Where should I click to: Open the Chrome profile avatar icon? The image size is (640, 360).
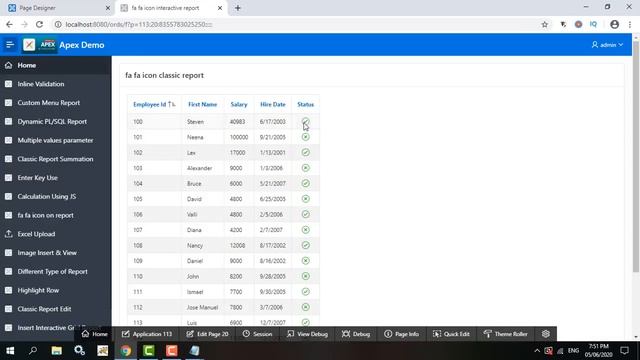tap(614, 24)
